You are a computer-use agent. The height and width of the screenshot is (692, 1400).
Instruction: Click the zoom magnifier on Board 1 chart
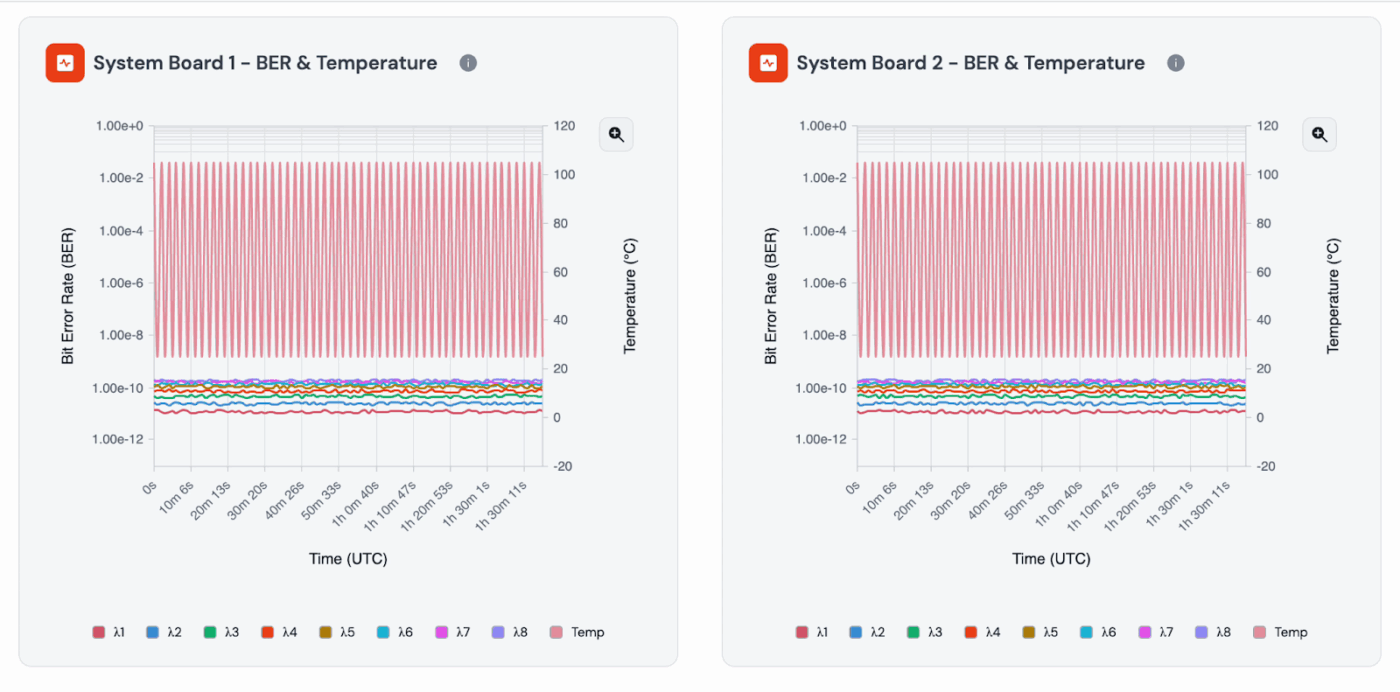(616, 134)
